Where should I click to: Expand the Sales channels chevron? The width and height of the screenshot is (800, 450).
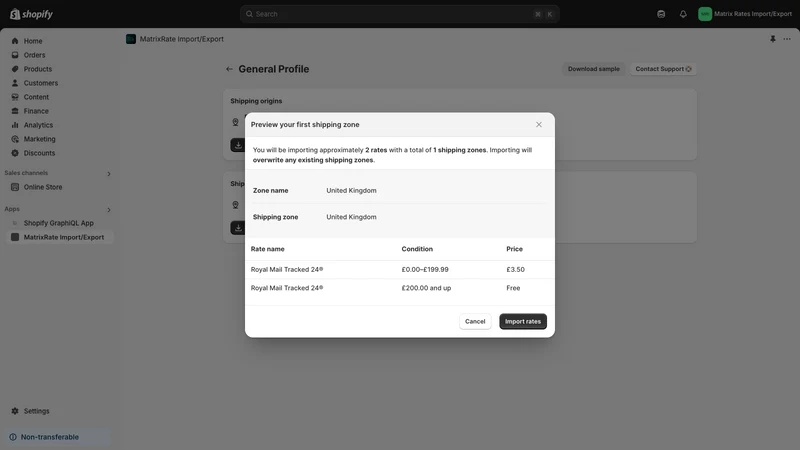click(109, 174)
